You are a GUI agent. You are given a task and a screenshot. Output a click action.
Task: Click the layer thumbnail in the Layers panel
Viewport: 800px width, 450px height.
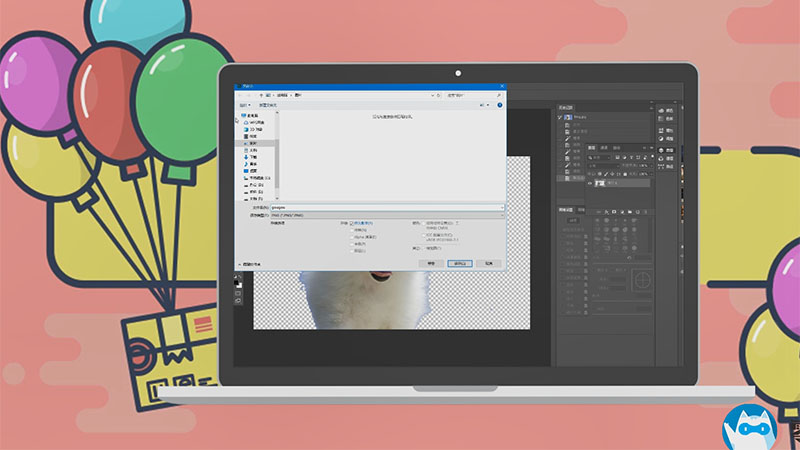coord(599,184)
